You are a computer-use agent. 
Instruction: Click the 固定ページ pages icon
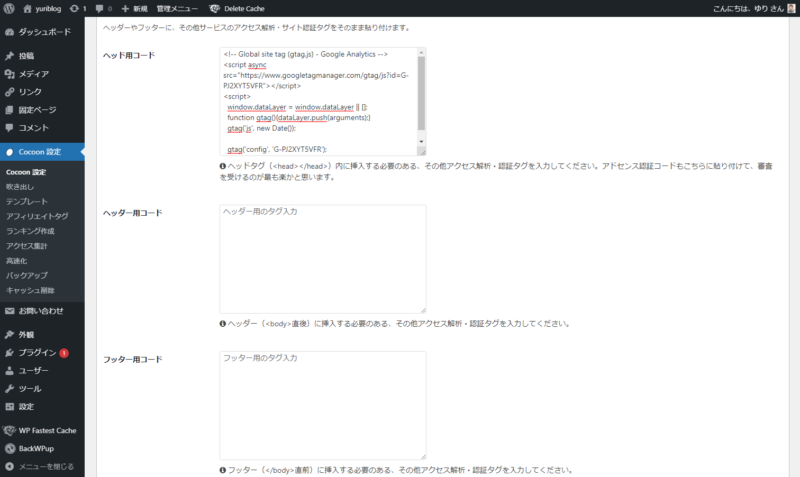[x=9, y=110]
